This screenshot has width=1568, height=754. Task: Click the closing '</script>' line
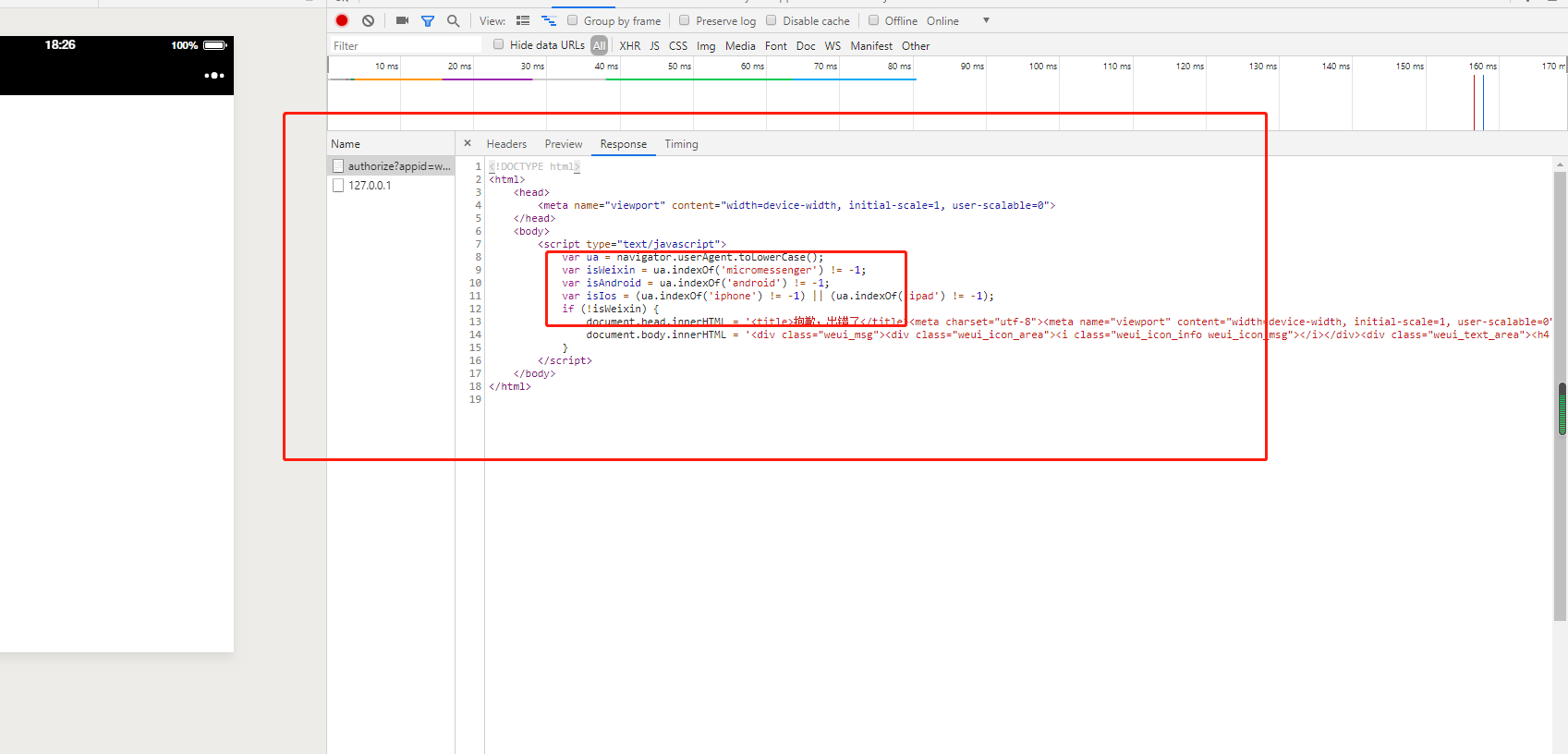point(565,360)
